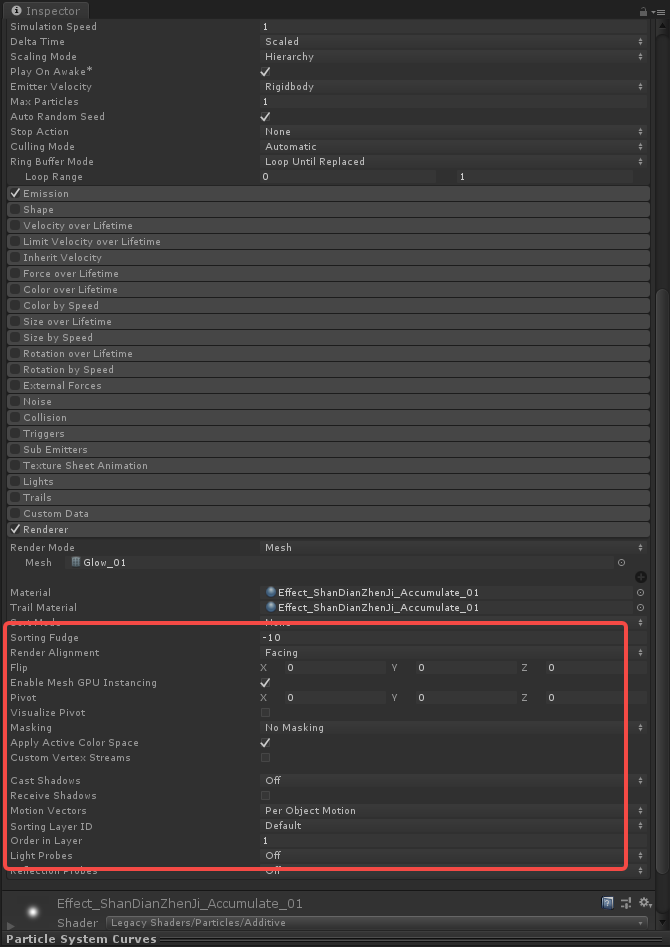Uncheck Enable Mesh GPU Instancing
This screenshot has height=947, width=670.
pyautogui.click(x=266, y=683)
